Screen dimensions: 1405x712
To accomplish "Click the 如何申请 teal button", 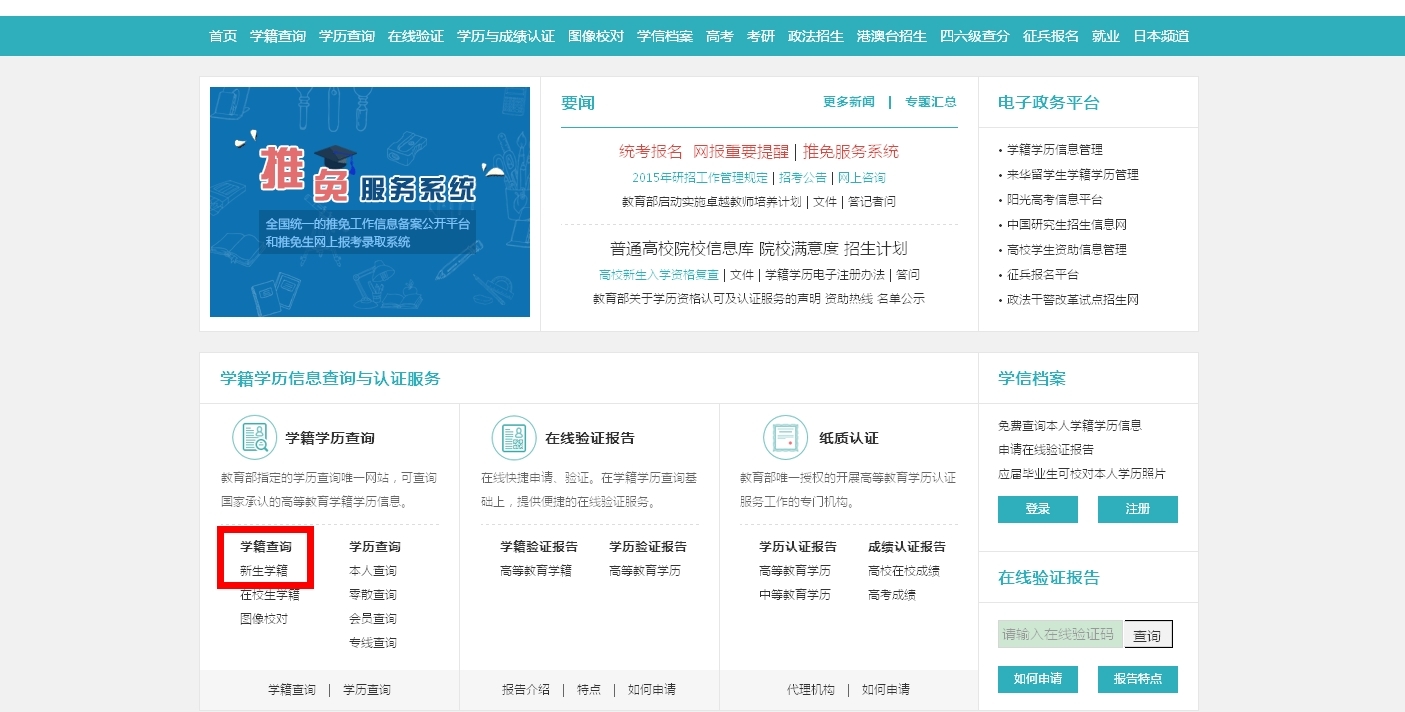I will (x=1037, y=679).
